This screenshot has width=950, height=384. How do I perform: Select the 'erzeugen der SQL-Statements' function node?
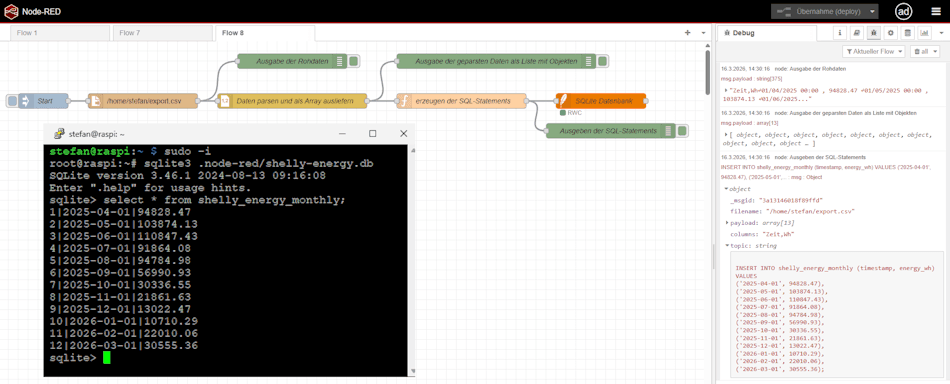461,101
